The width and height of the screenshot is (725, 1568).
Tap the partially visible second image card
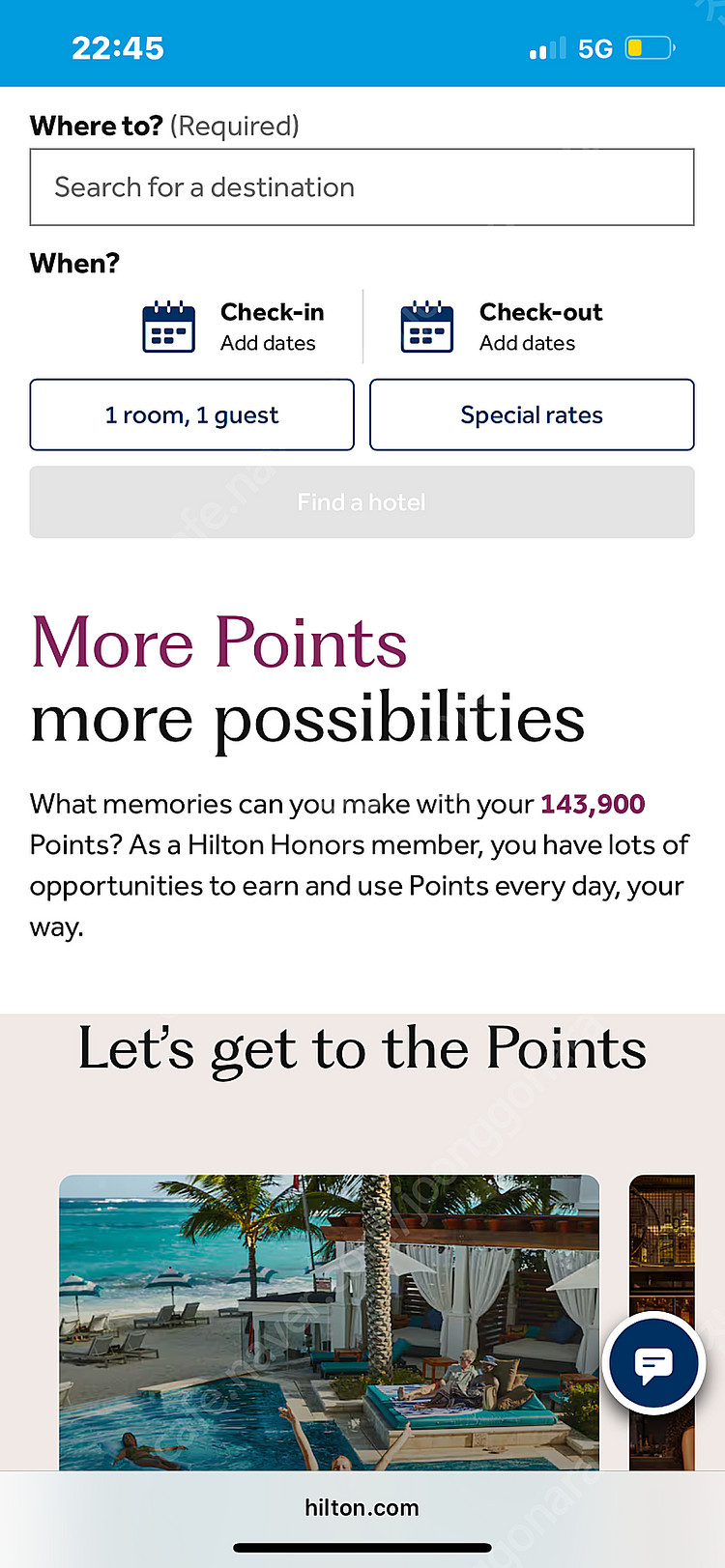coord(663,1256)
